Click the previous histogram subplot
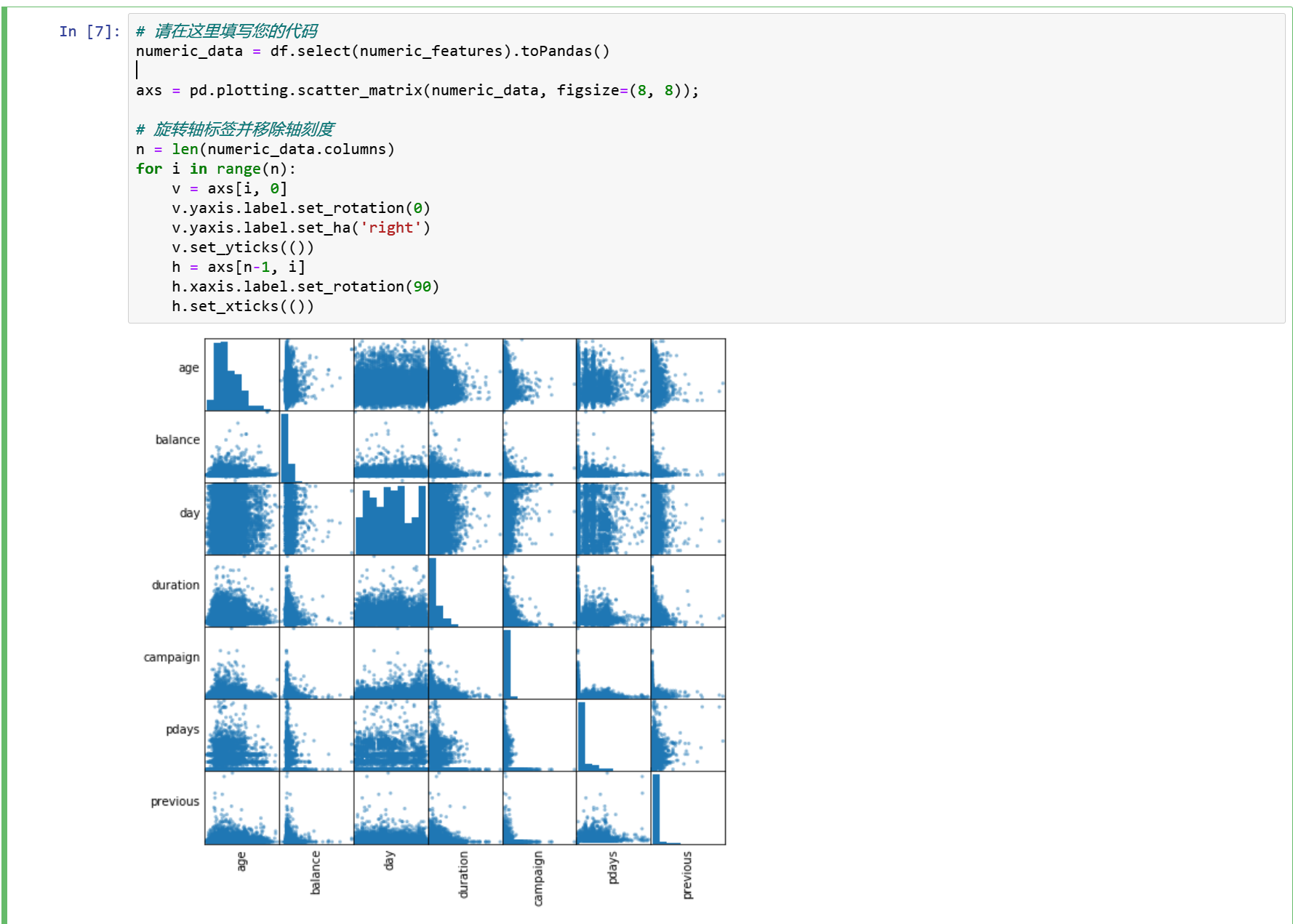The image size is (1293, 924). [688, 808]
